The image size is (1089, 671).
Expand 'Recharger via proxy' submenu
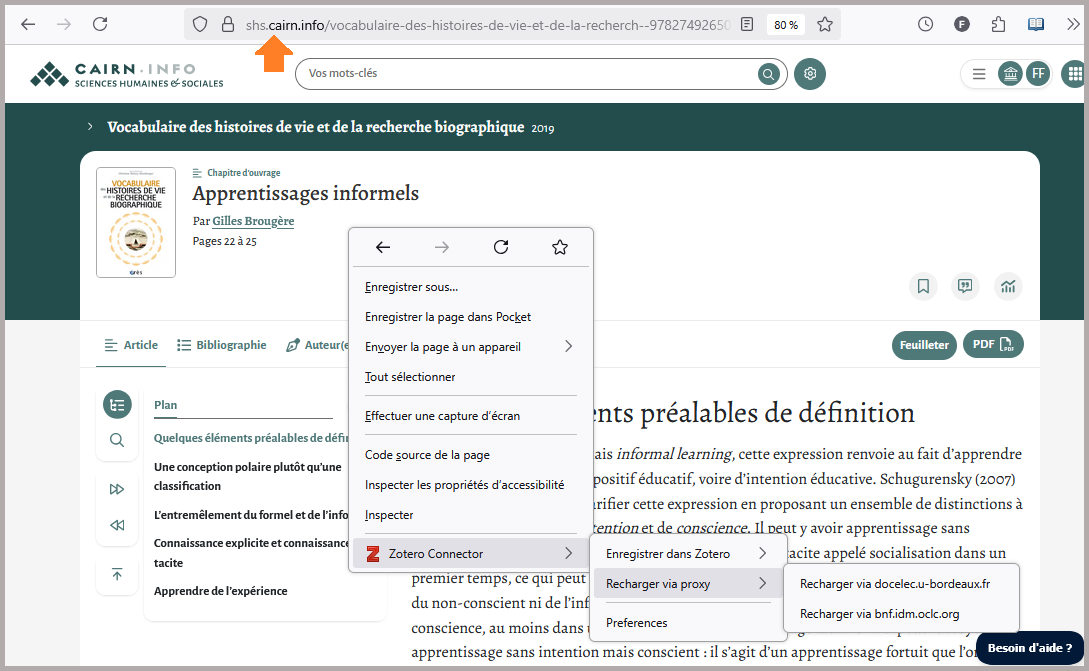(x=686, y=583)
